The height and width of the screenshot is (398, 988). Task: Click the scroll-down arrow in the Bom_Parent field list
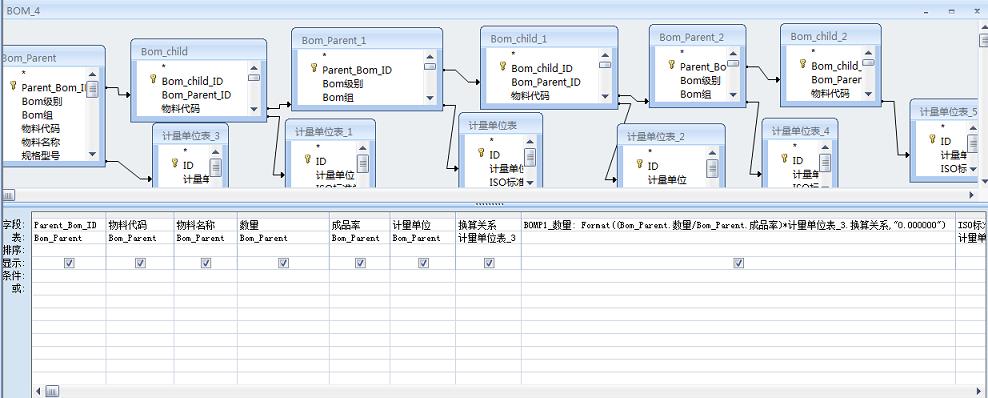(x=92, y=154)
